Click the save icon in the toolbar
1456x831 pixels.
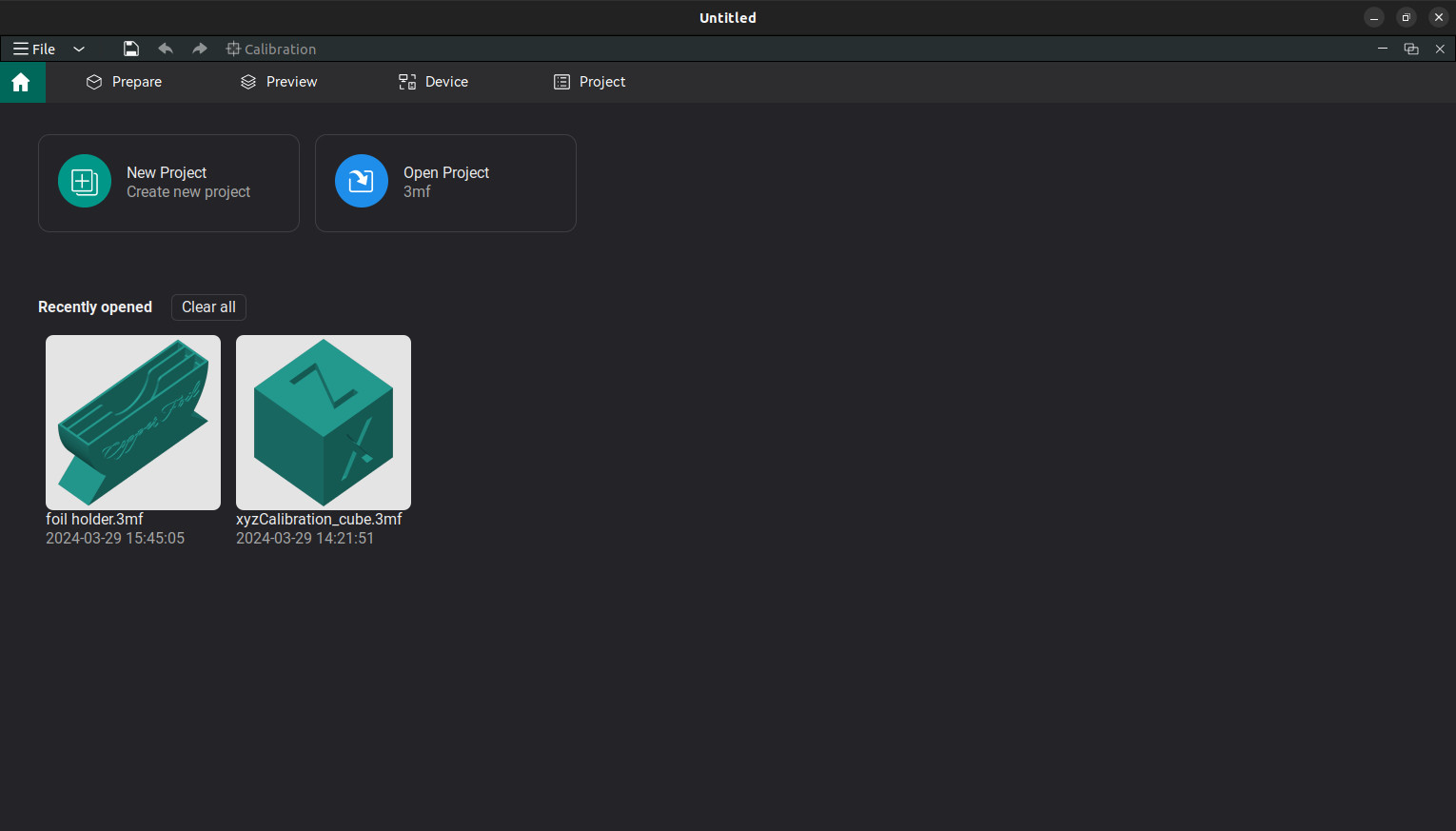131,49
